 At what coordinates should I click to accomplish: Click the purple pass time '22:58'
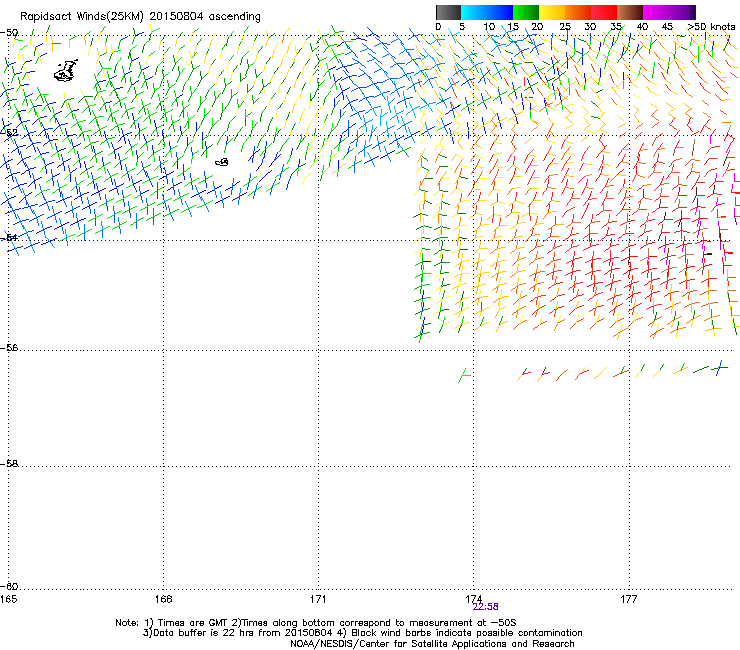pyautogui.click(x=486, y=607)
